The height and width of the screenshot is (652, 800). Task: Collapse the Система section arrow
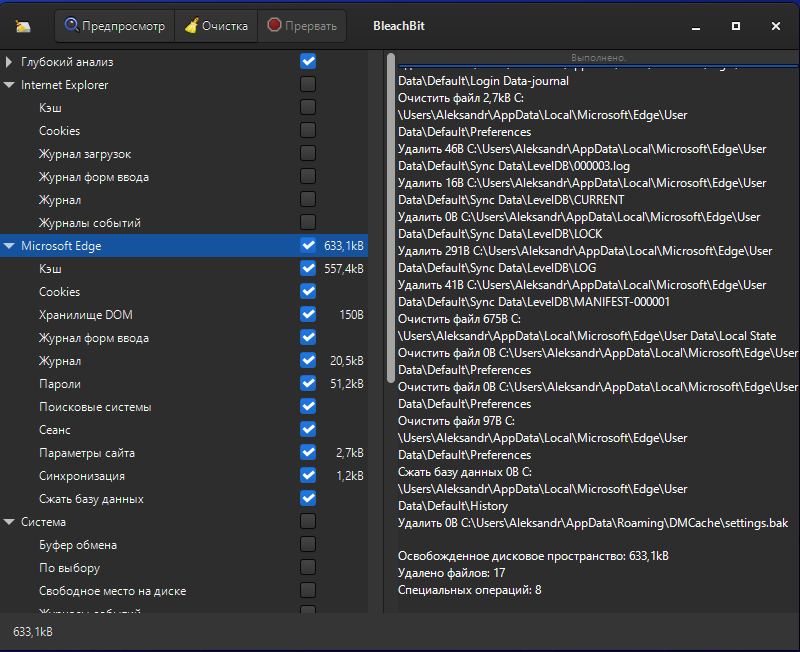9,522
